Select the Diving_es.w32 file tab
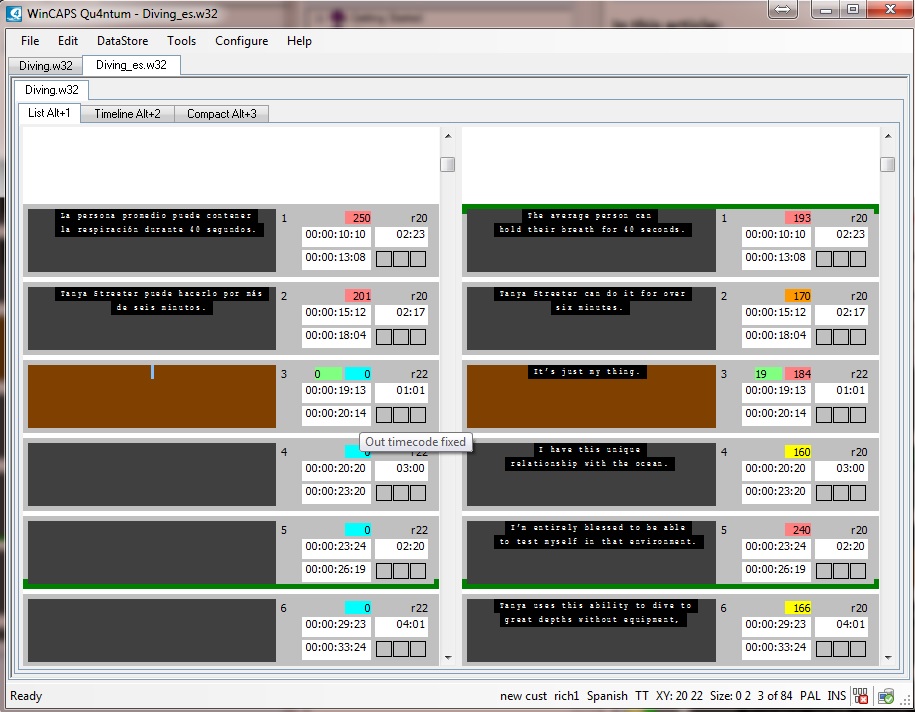915x712 pixels. click(131, 65)
